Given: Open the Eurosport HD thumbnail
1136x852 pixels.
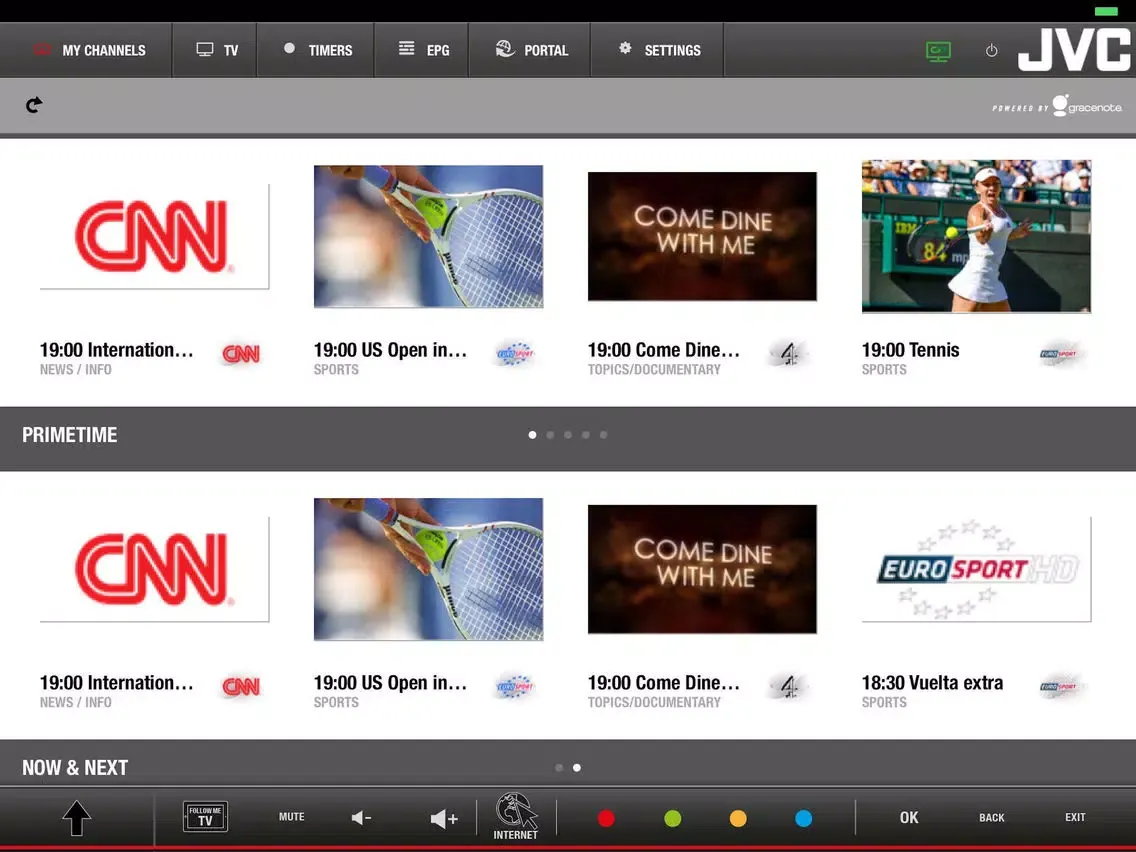Looking at the screenshot, I should (x=976, y=569).
